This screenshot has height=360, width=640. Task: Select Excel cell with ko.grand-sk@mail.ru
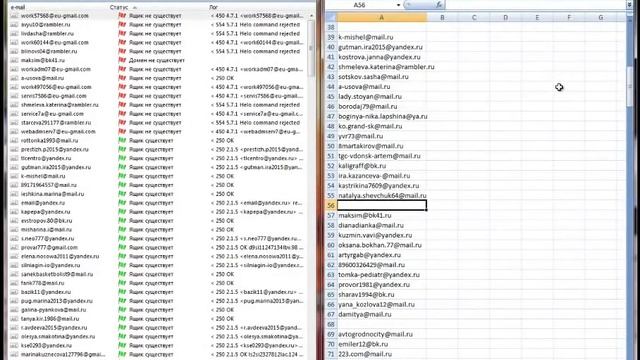382,126
